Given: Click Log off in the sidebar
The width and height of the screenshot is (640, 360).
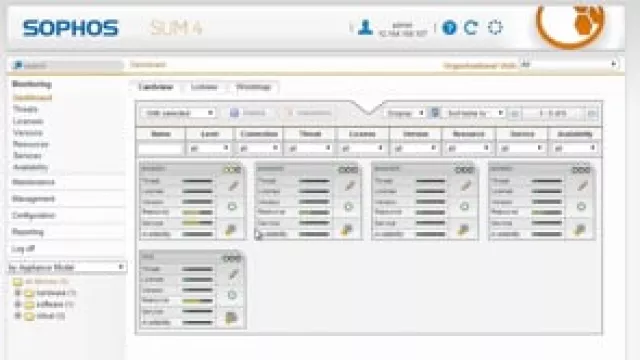Looking at the screenshot, I should 23,249.
